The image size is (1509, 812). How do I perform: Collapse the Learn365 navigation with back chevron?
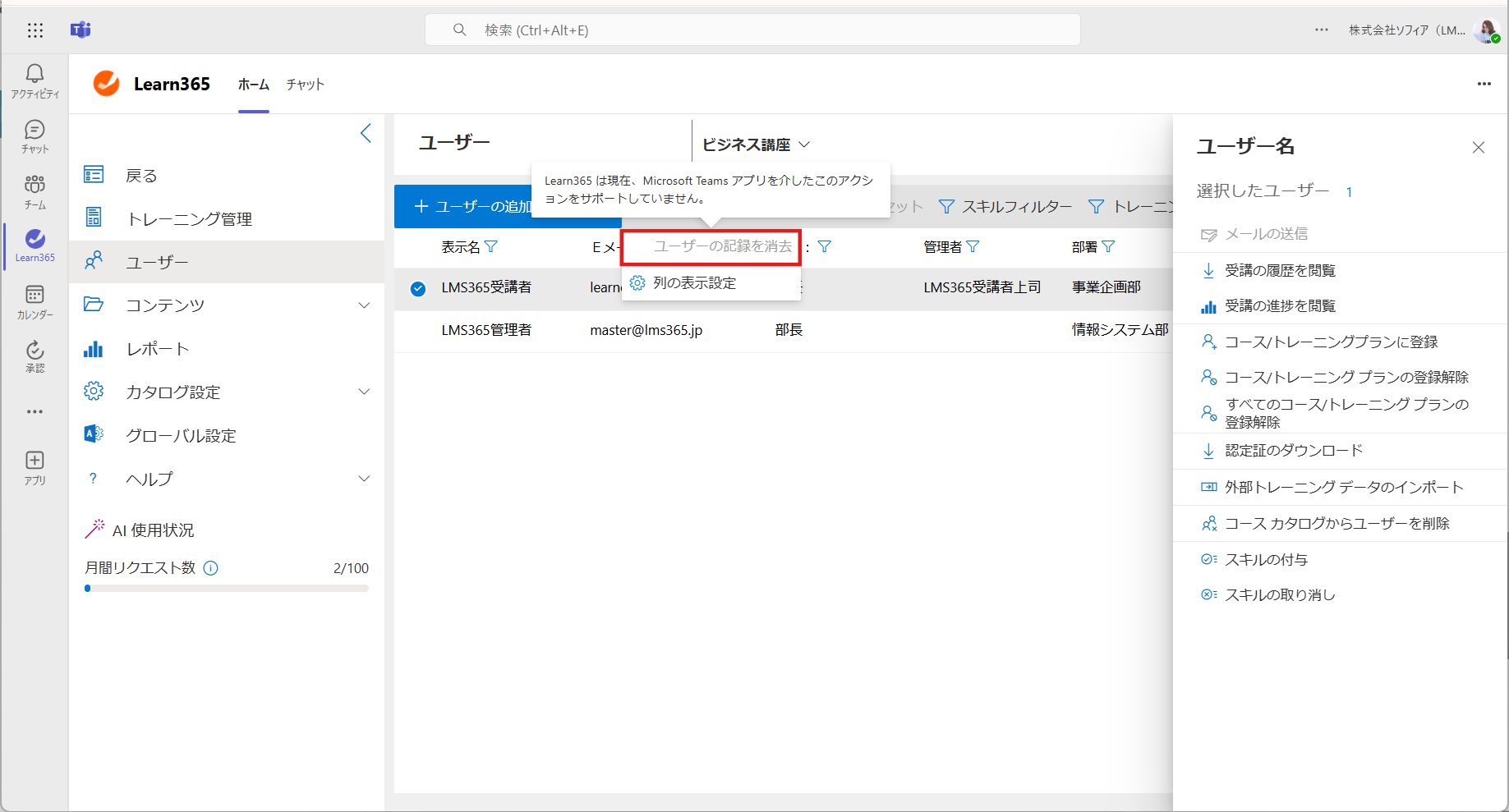coord(366,133)
